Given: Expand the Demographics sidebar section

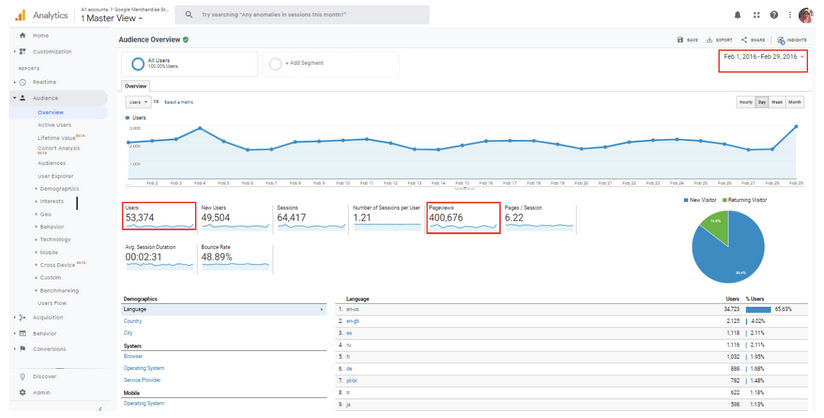Looking at the screenshot, I should click(59, 188).
